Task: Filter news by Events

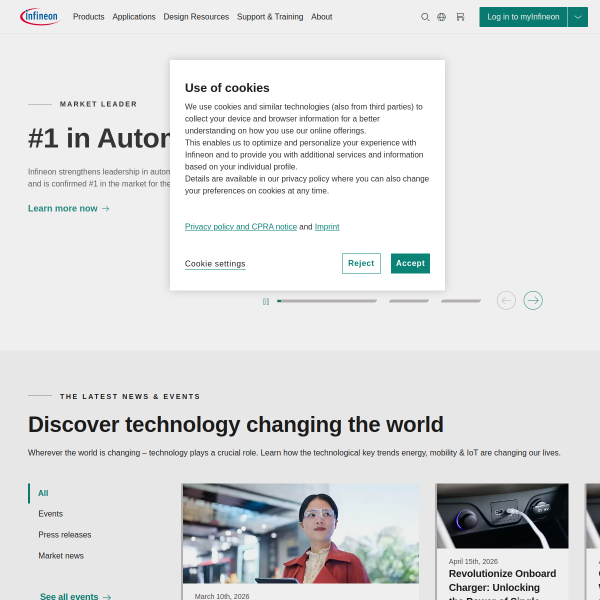Action: click(x=51, y=514)
